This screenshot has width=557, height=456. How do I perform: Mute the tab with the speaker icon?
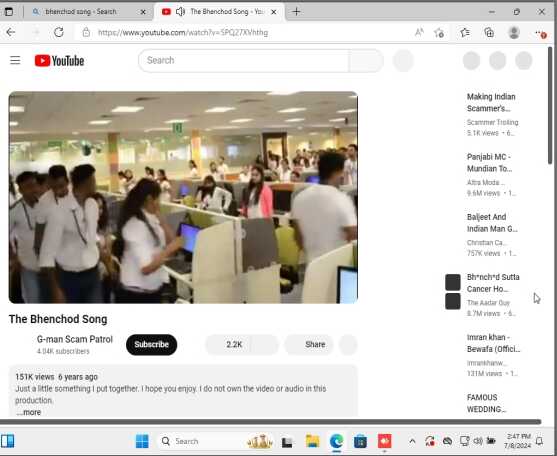pyautogui.click(x=180, y=12)
